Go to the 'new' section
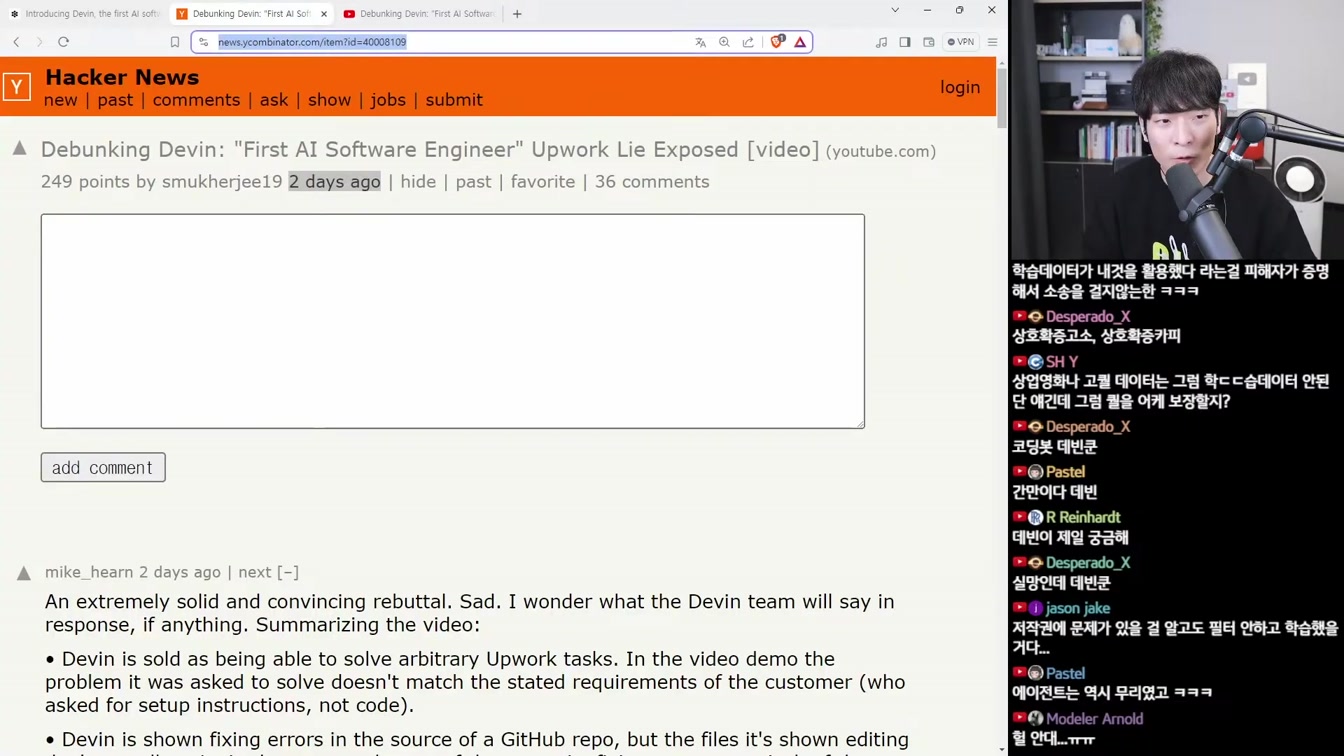The image size is (1344, 756). [61, 100]
